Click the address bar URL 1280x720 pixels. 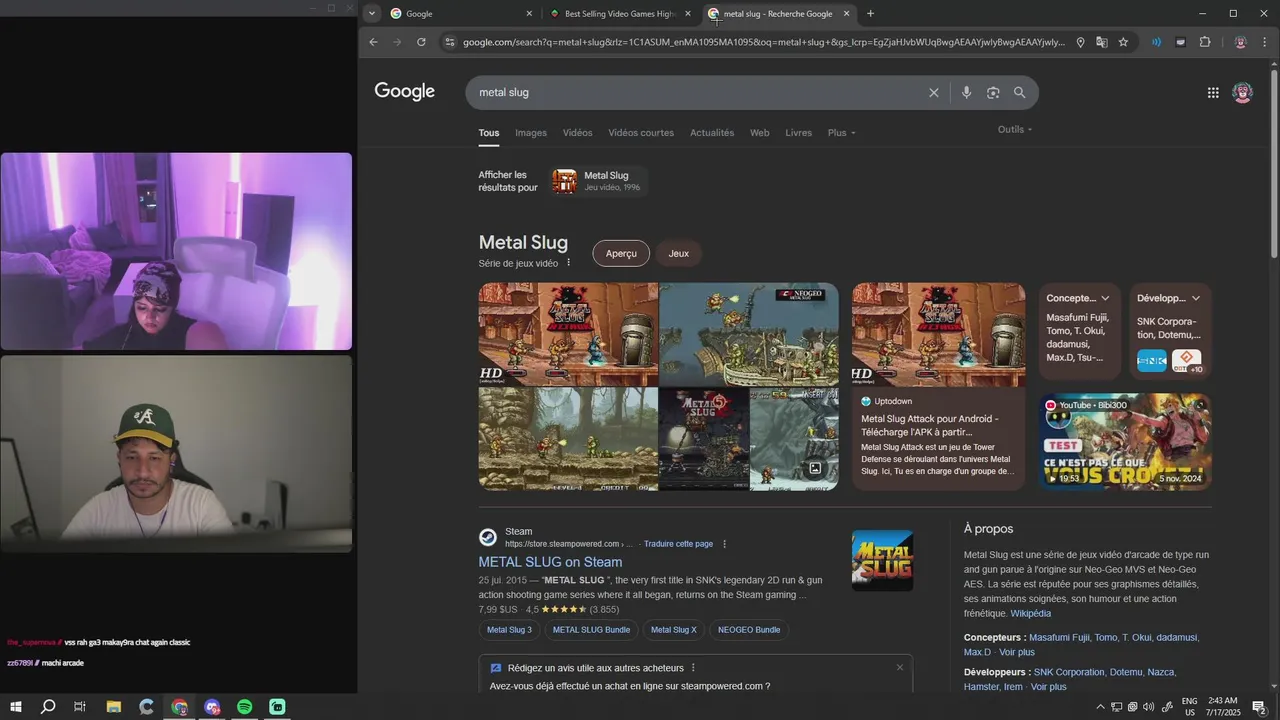click(764, 42)
